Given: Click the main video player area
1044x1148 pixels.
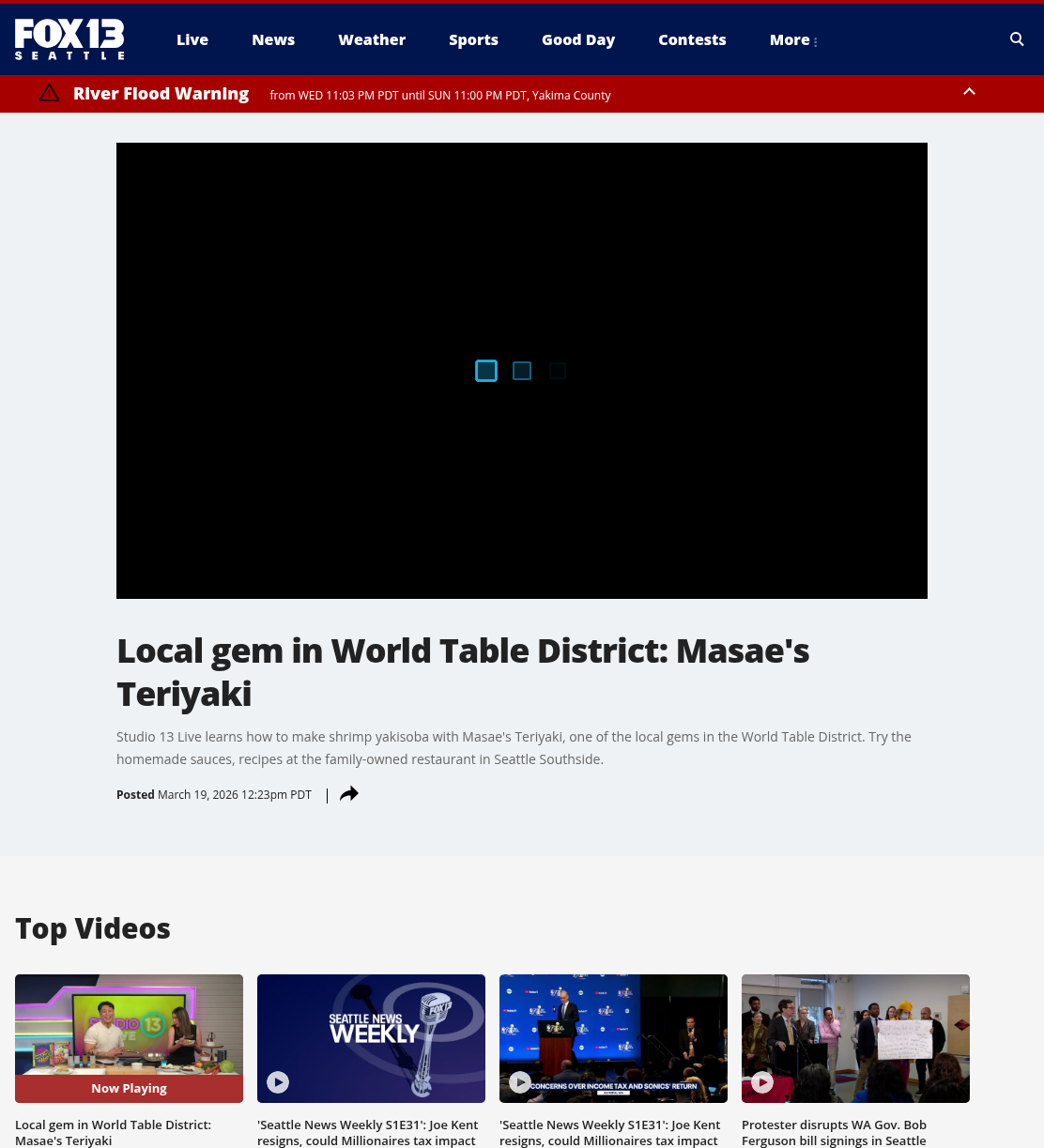Looking at the screenshot, I should point(522,371).
